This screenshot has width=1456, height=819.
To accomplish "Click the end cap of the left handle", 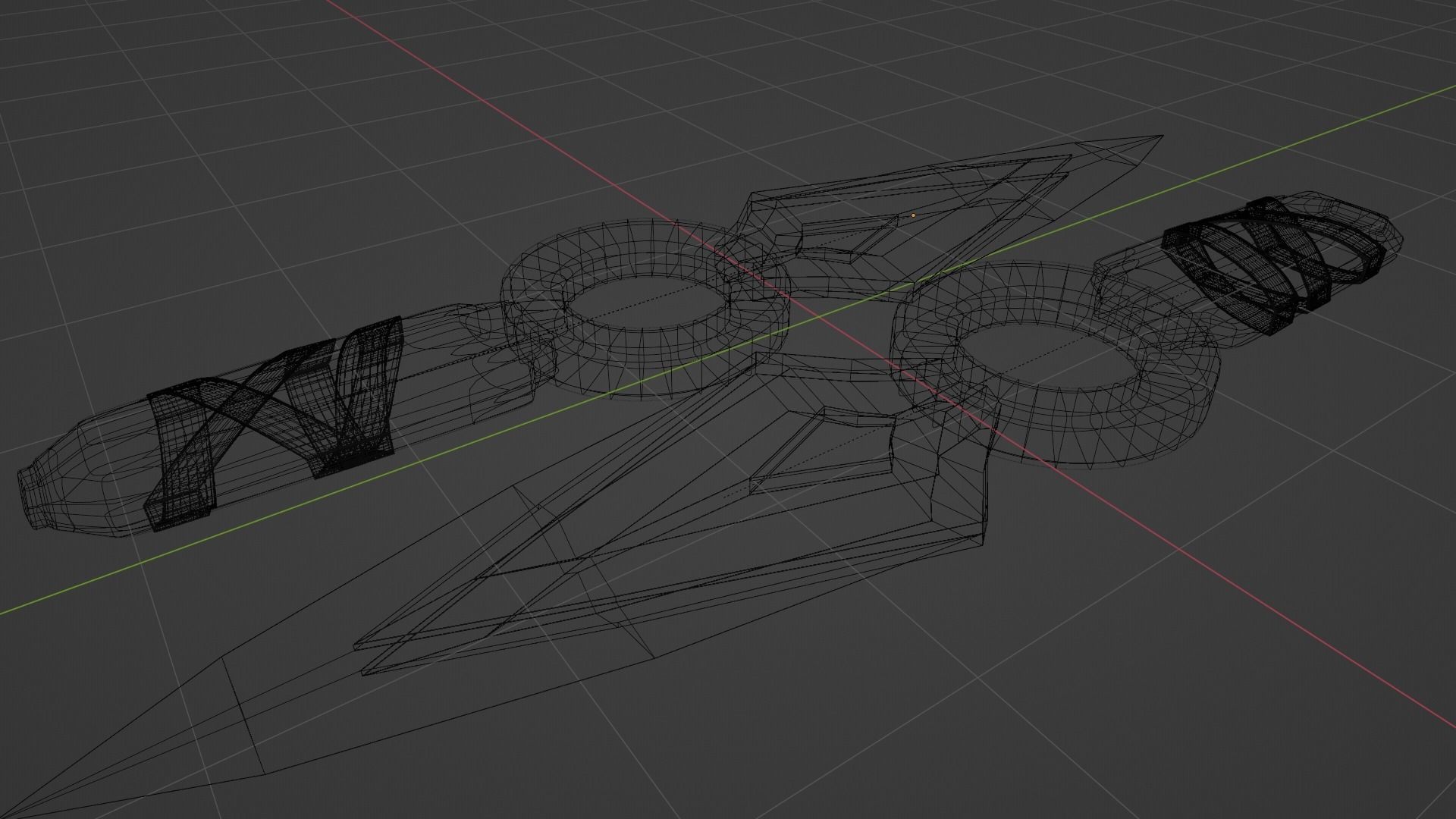I will (x=32, y=499).
